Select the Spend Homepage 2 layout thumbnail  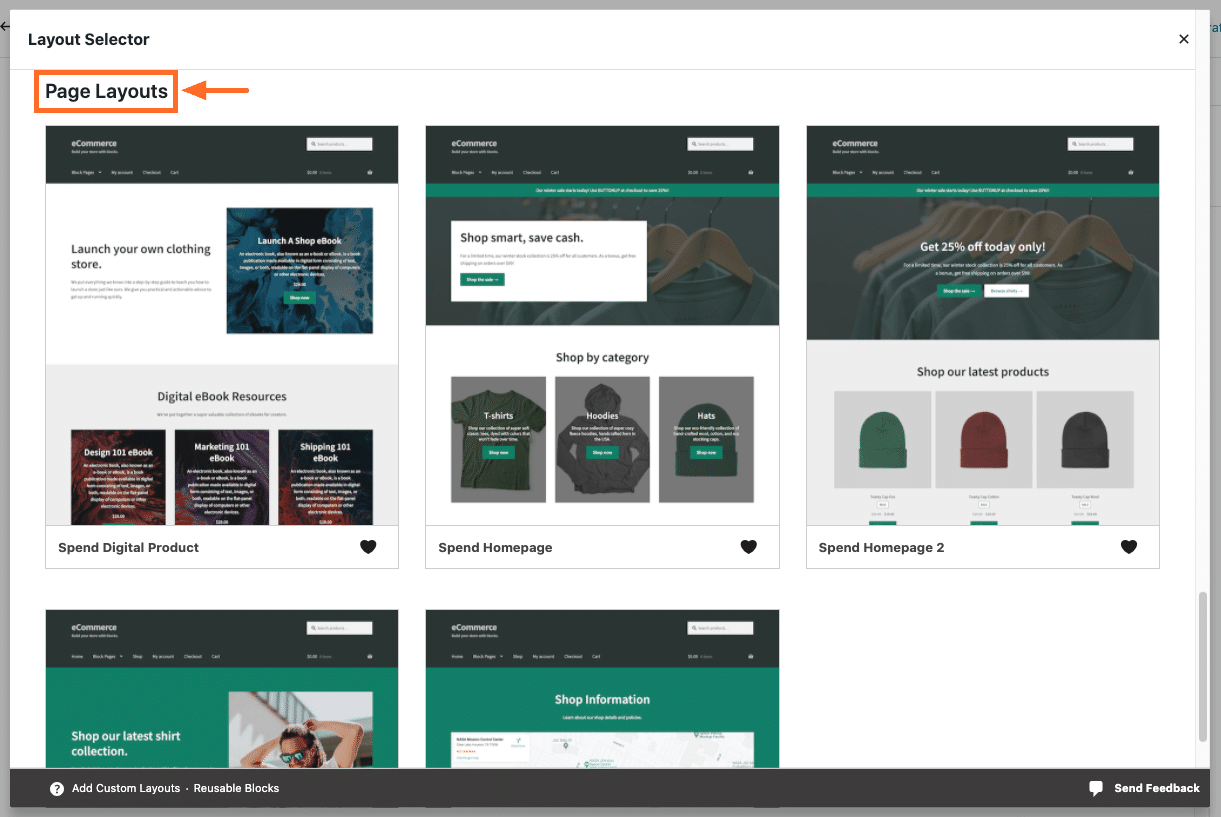[x=982, y=325]
